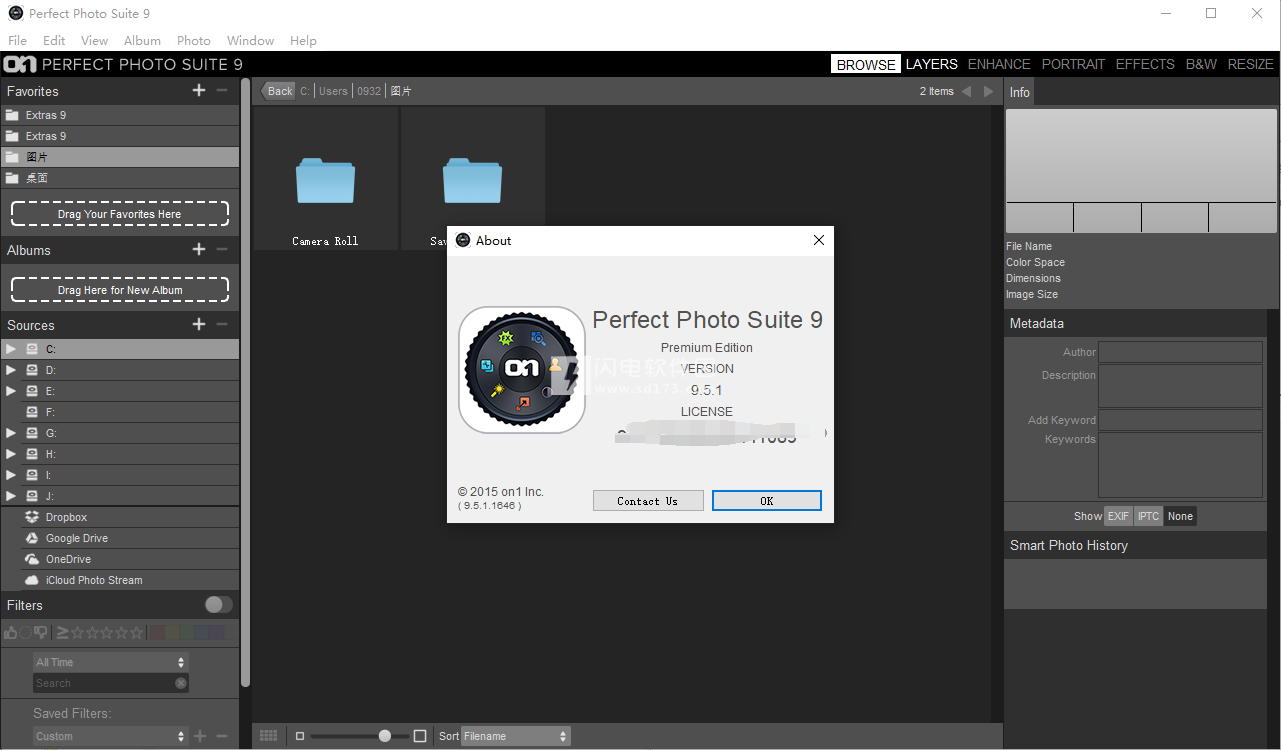The width and height of the screenshot is (1281, 750).
Task: Select the F: drive in Sources
Action: pyautogui.click(x=120, y=412)
